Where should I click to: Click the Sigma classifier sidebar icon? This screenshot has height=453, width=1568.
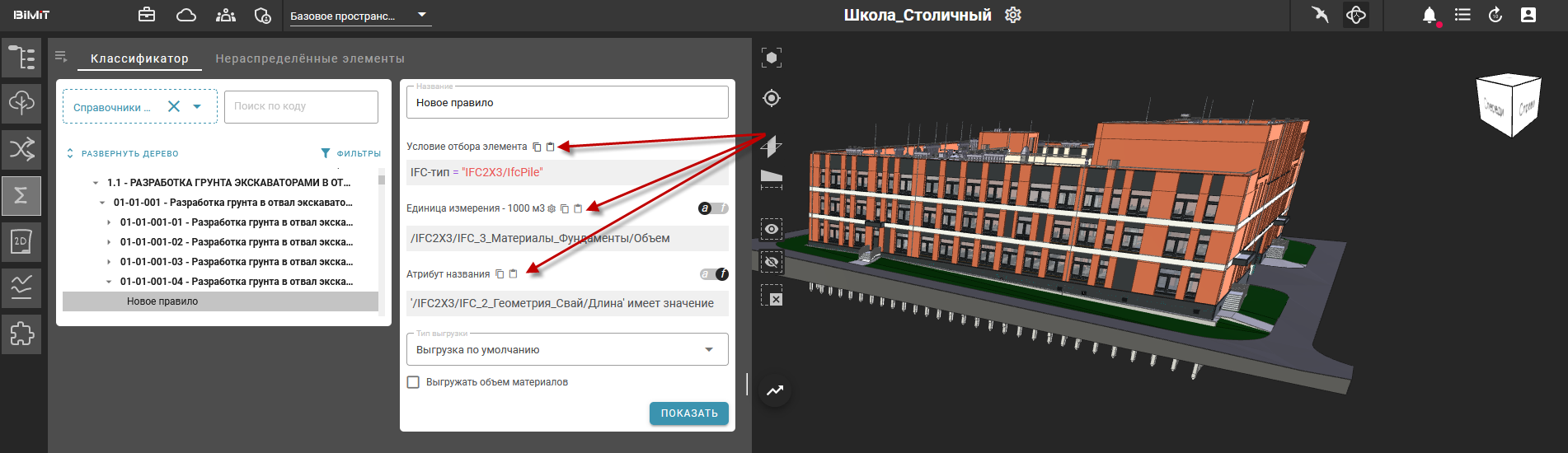pyautogui.click(x=21, y=195)
